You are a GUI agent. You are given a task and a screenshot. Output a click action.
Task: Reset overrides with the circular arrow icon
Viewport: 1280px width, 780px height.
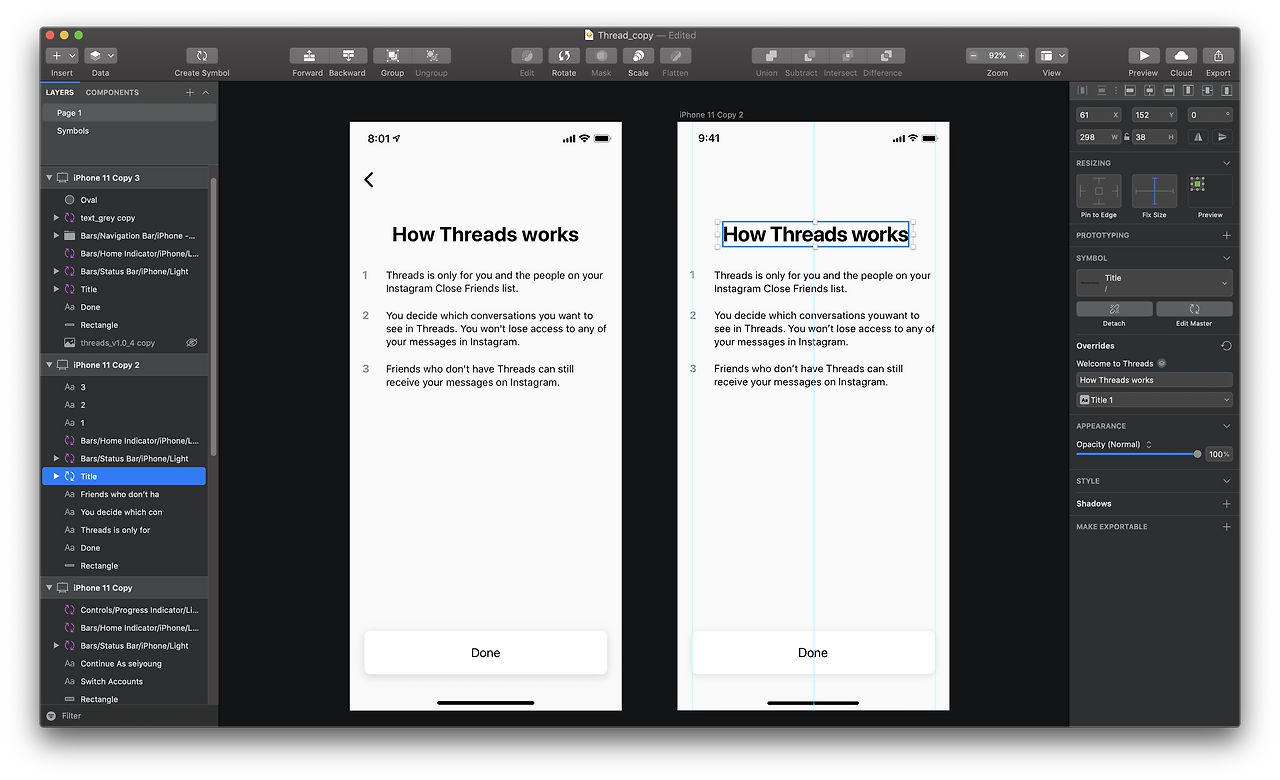1226,346
